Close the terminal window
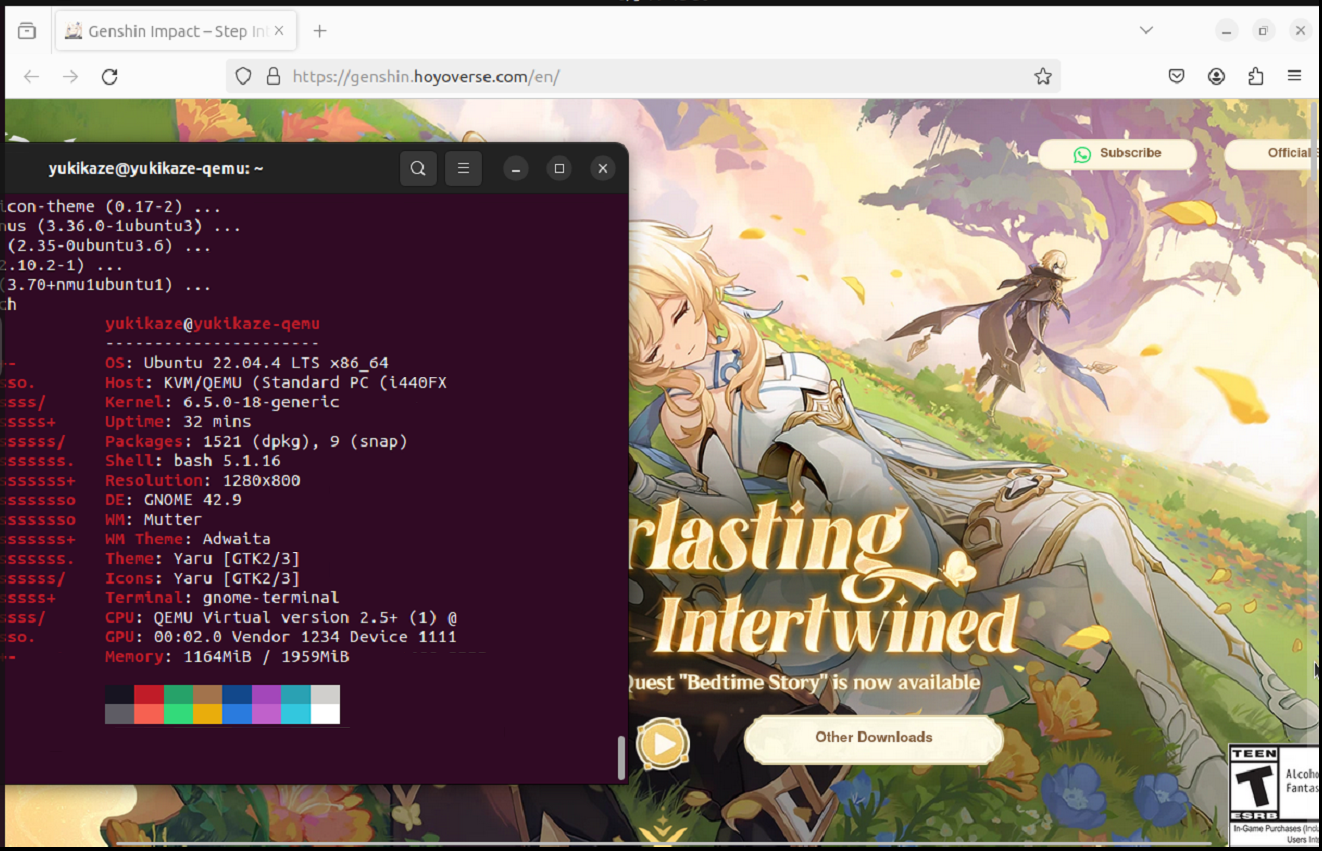Image resolution: width=1322 pixels, height=851 pixels. point(602,169)
